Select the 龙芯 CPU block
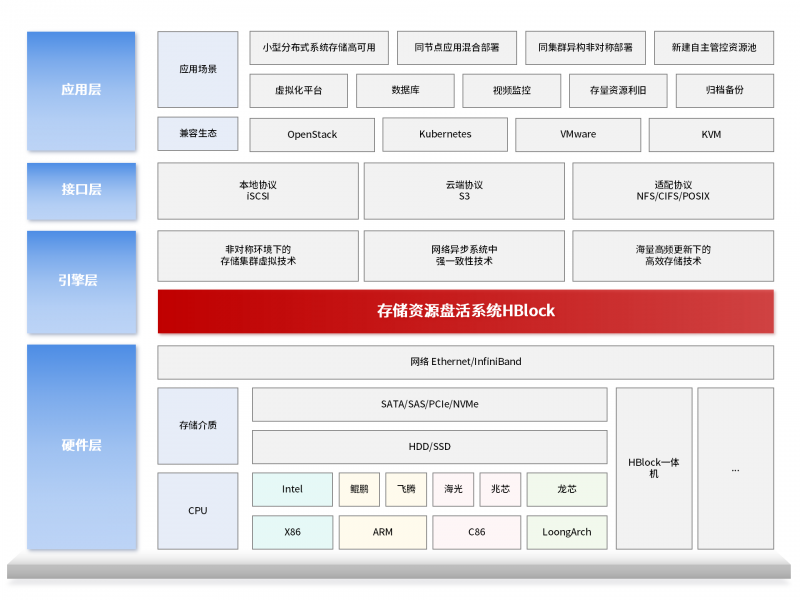The image size is (800, 600). click(x=567, y=489)
